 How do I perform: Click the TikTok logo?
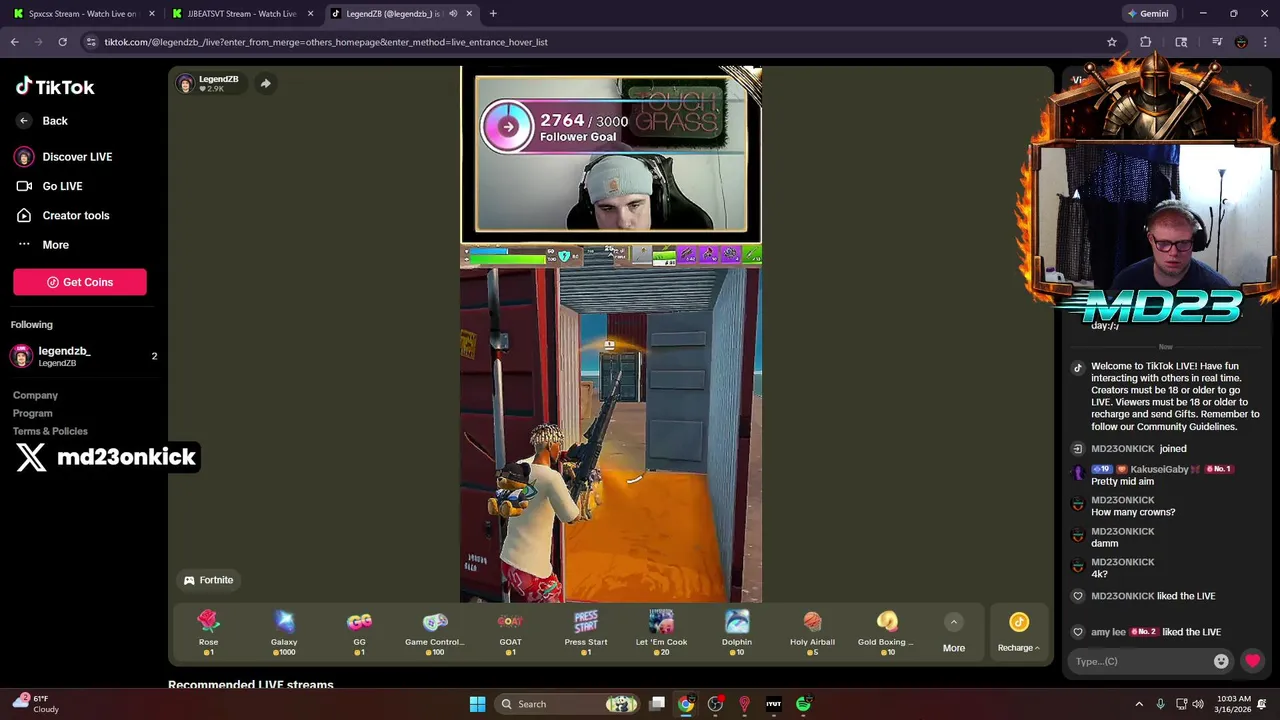click(x=55, y=87)
